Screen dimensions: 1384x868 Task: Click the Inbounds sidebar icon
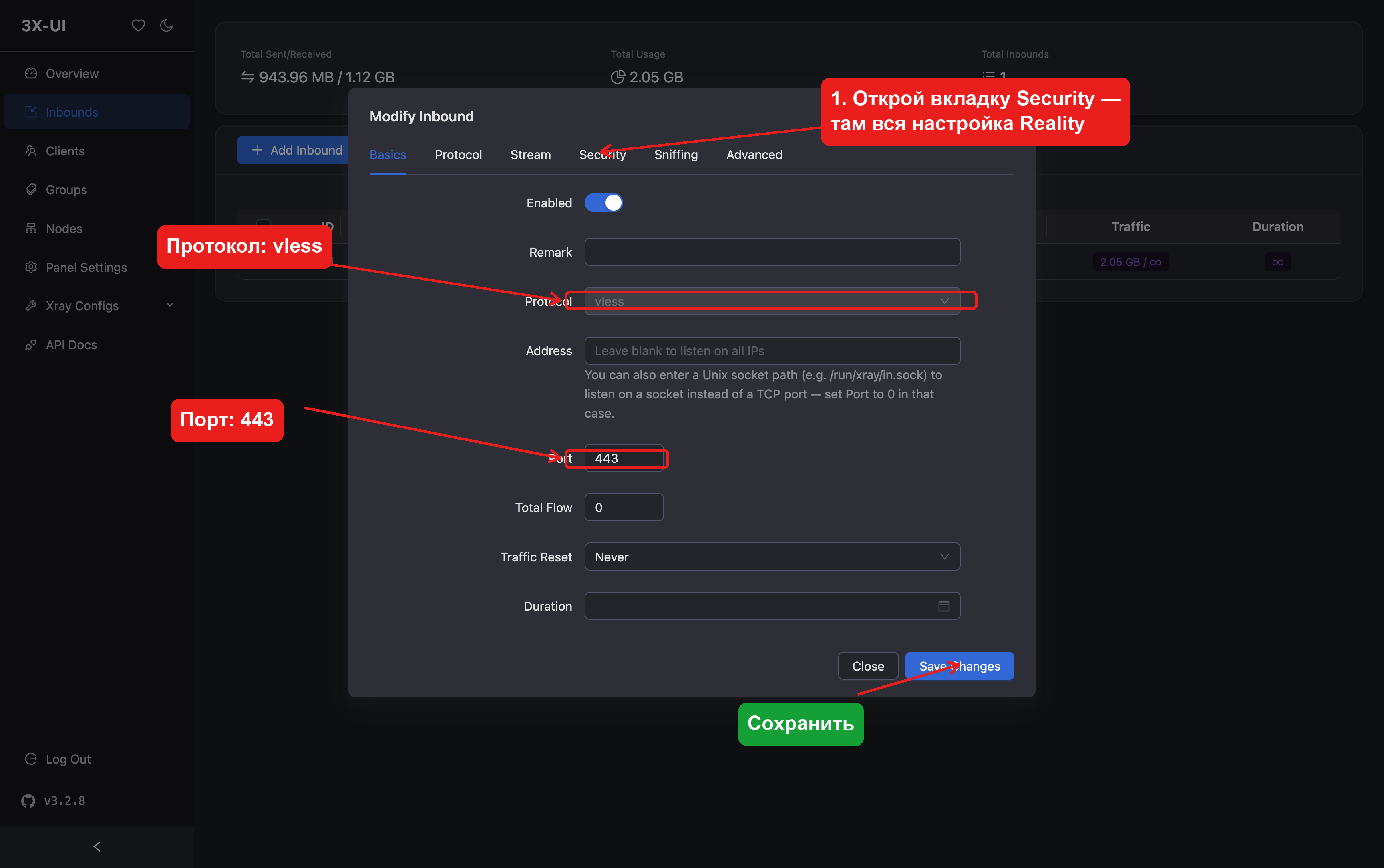click(x=31, y=112)
